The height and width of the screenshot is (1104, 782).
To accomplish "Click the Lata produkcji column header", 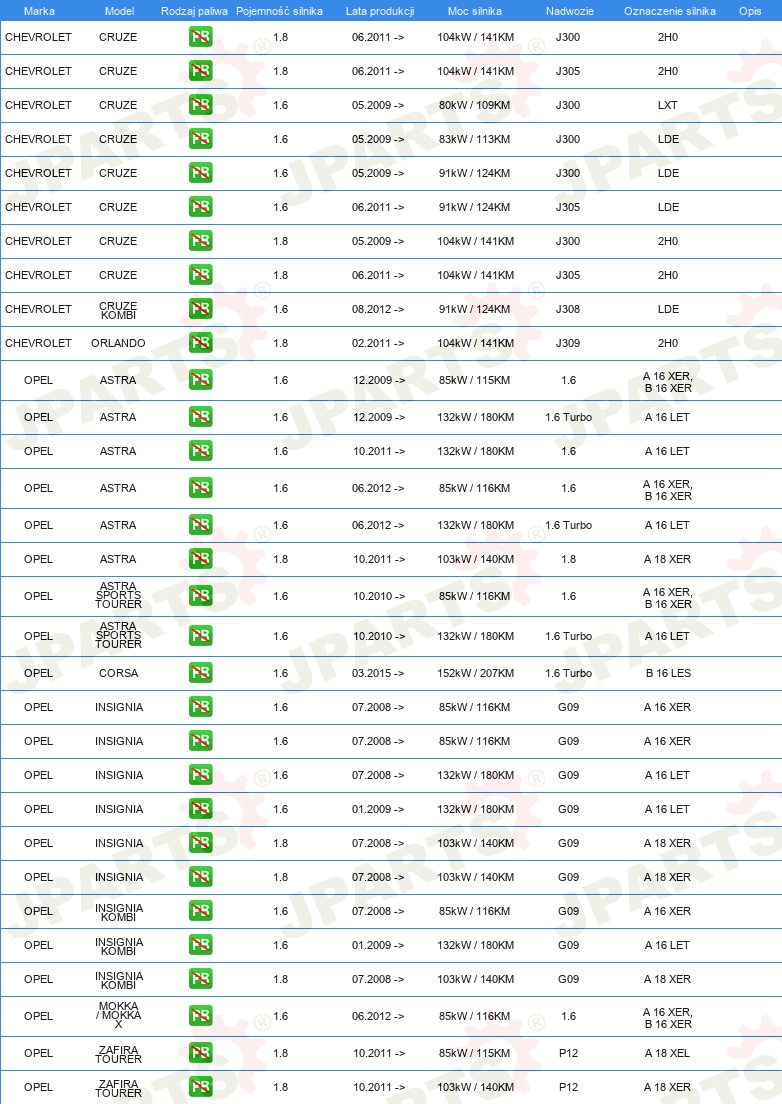I will coord(380,11).
